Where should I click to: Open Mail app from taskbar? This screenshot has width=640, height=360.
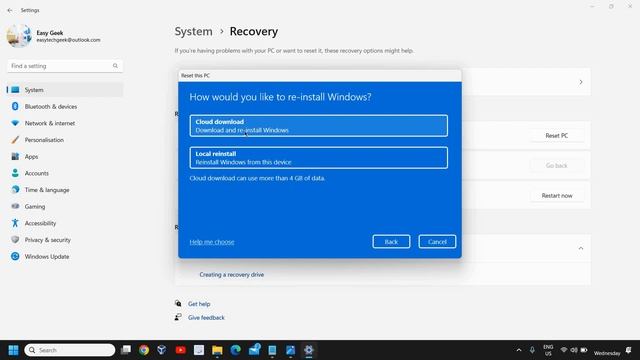(x=254, y=350)
